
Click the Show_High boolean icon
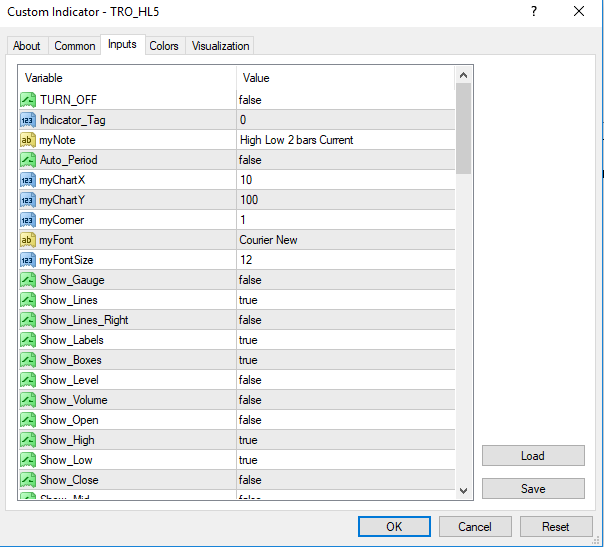(x=28, y=440)
